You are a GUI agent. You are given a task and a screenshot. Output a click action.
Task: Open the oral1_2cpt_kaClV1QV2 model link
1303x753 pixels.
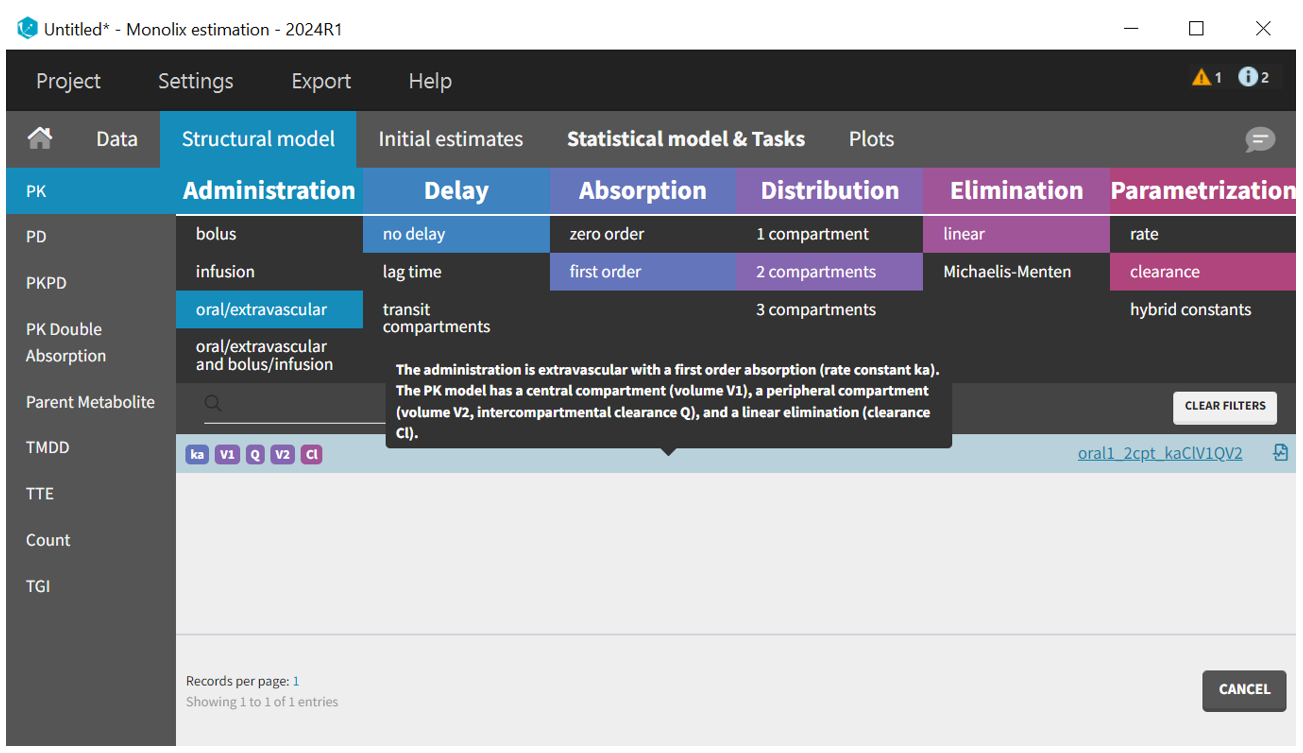coord(1160,453)
